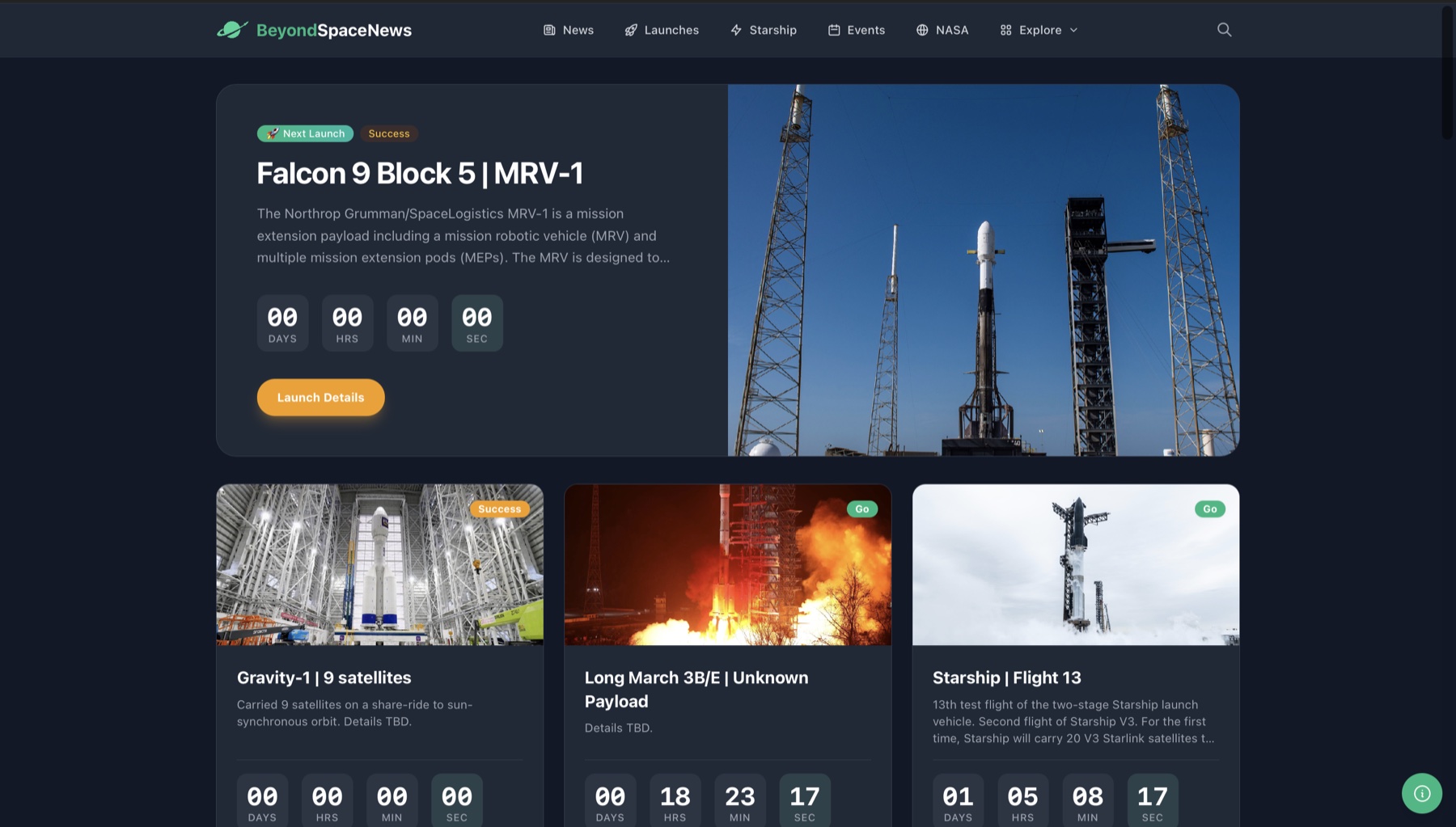Open the Starship | Flight 13 title
Viewport: 1456px width, 827px height.
tap(1006, 677)
